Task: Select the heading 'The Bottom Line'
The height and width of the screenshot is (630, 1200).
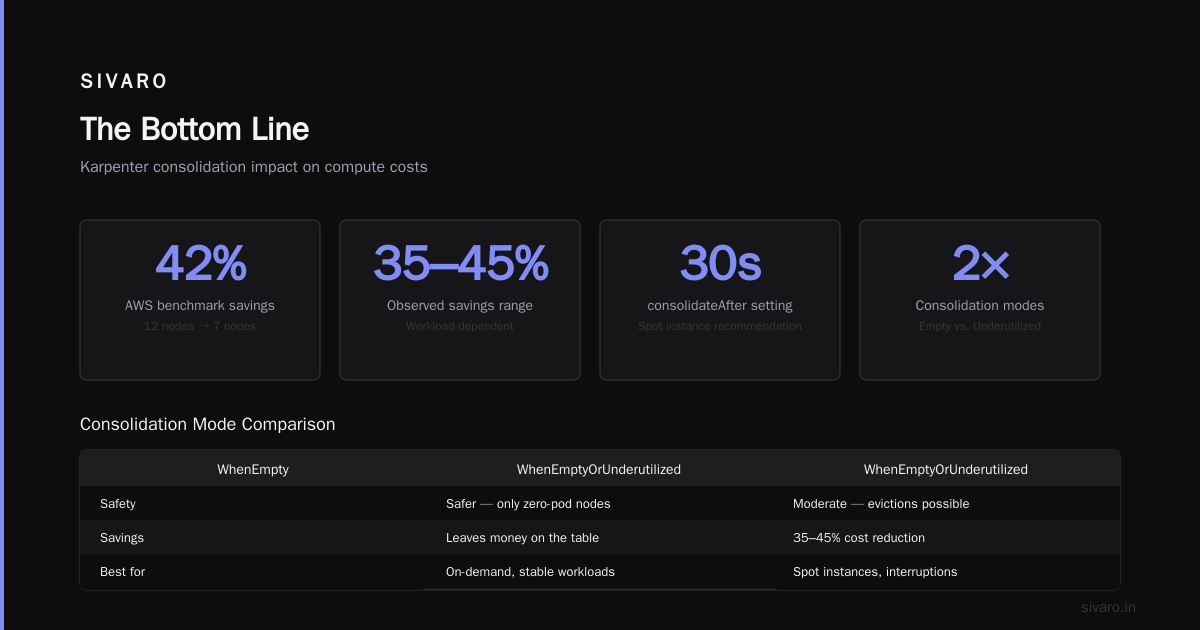Action: point(194,129)
